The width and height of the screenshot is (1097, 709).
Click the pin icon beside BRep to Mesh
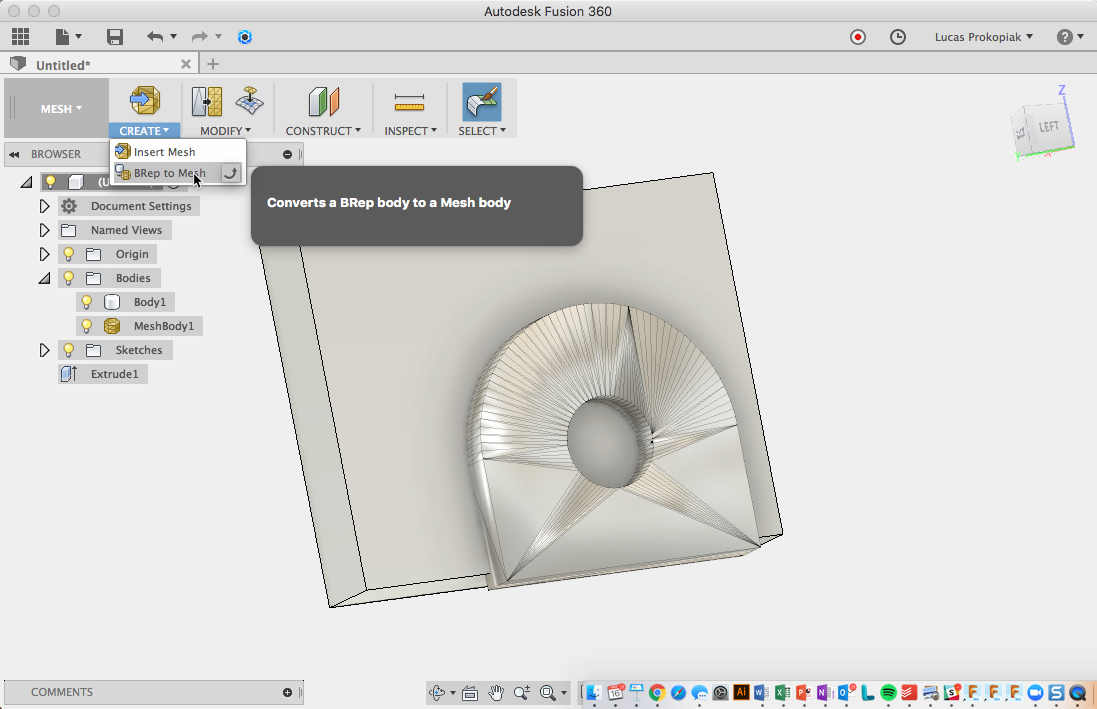click(x=230, y=173)
